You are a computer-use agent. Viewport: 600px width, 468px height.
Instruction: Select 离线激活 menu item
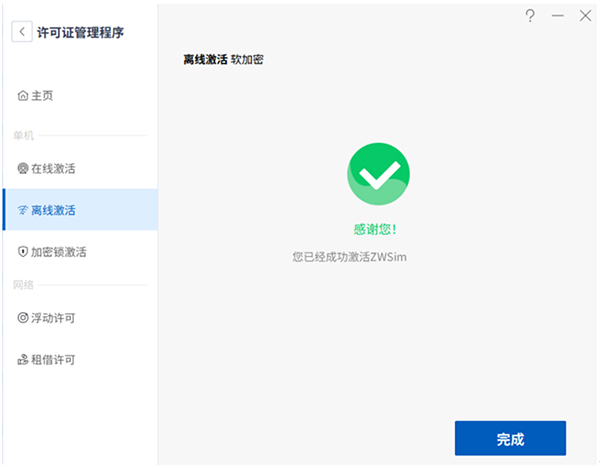click(80, 210)
